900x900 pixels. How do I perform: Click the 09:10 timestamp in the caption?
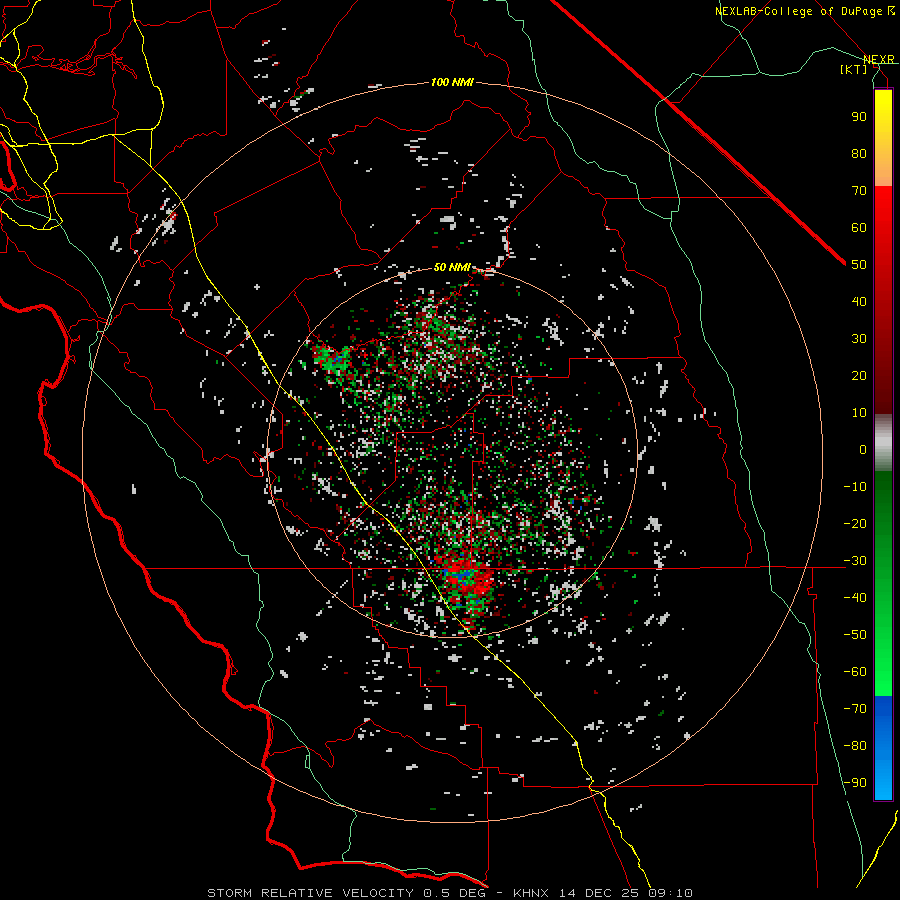(670, 893)
